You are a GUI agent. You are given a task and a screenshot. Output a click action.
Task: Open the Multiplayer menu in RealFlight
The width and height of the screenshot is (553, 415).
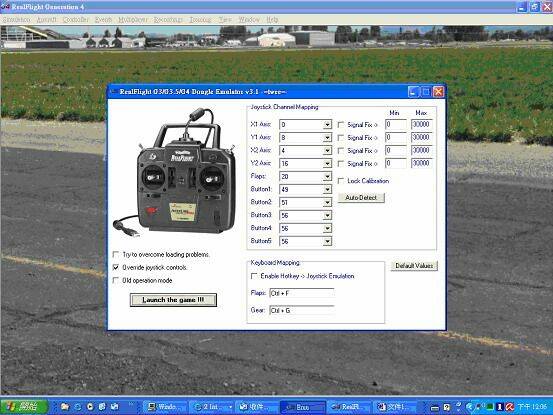[x=133, y=20]
